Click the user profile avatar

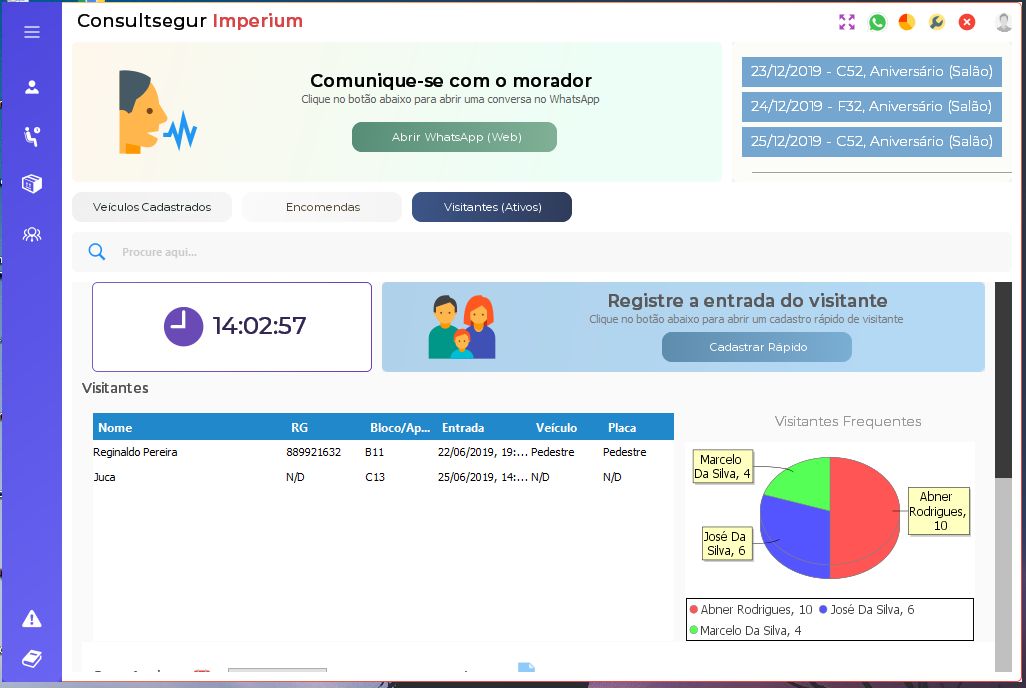tap(1003, 22)
